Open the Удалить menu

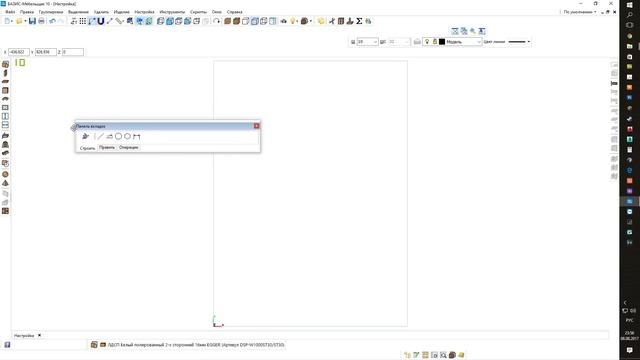[101, 12]
